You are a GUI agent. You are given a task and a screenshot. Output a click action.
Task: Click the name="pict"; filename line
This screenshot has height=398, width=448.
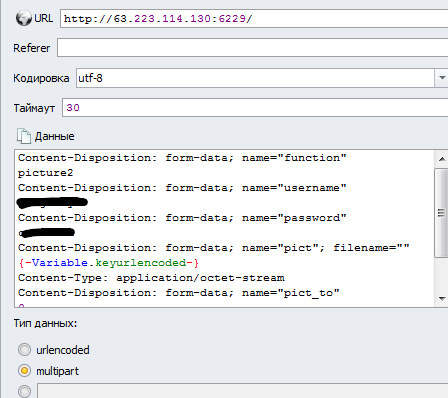click(213, 248)
